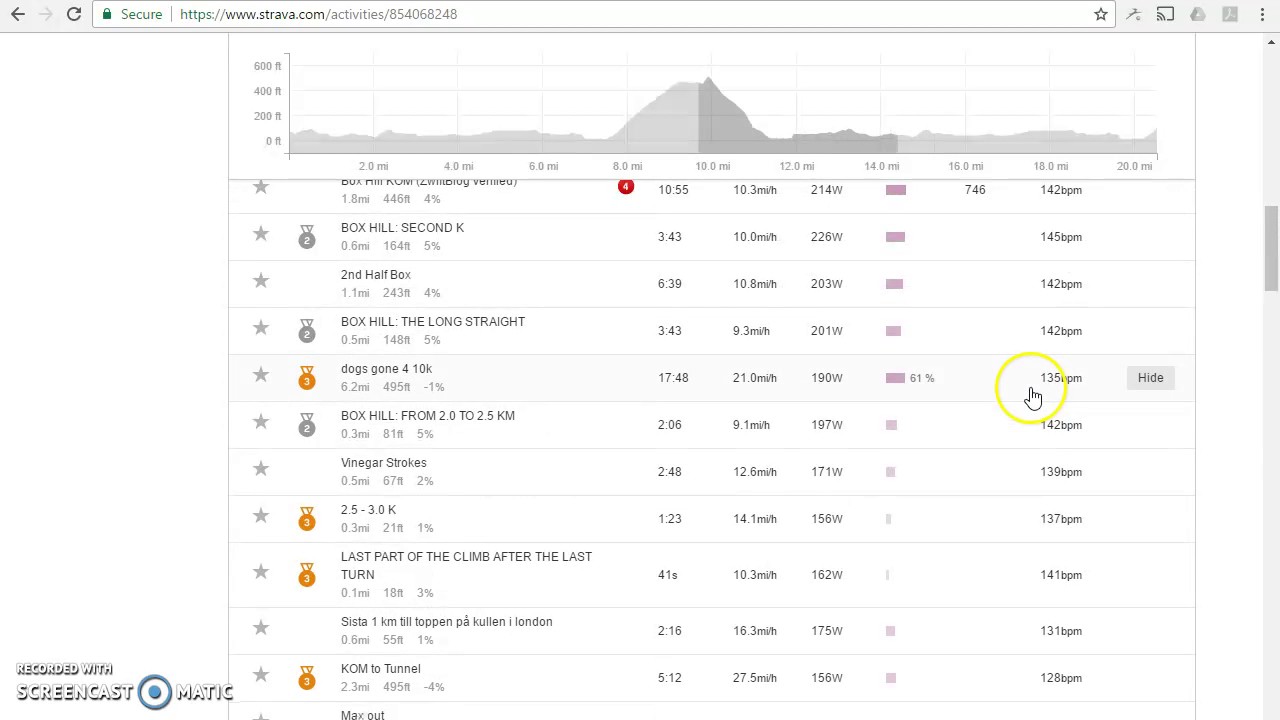Click the red 4 badge on Box Hill KOM

(626, 187)
